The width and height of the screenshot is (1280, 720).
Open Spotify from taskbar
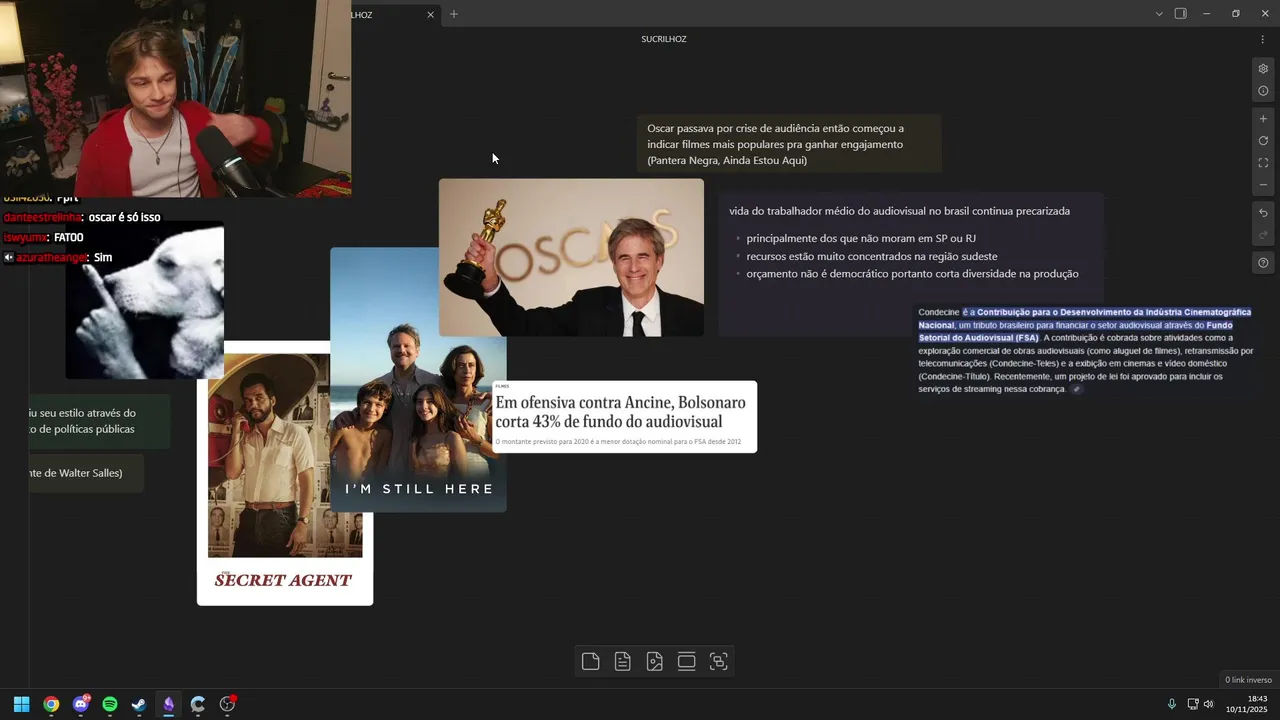coord(110,704)
